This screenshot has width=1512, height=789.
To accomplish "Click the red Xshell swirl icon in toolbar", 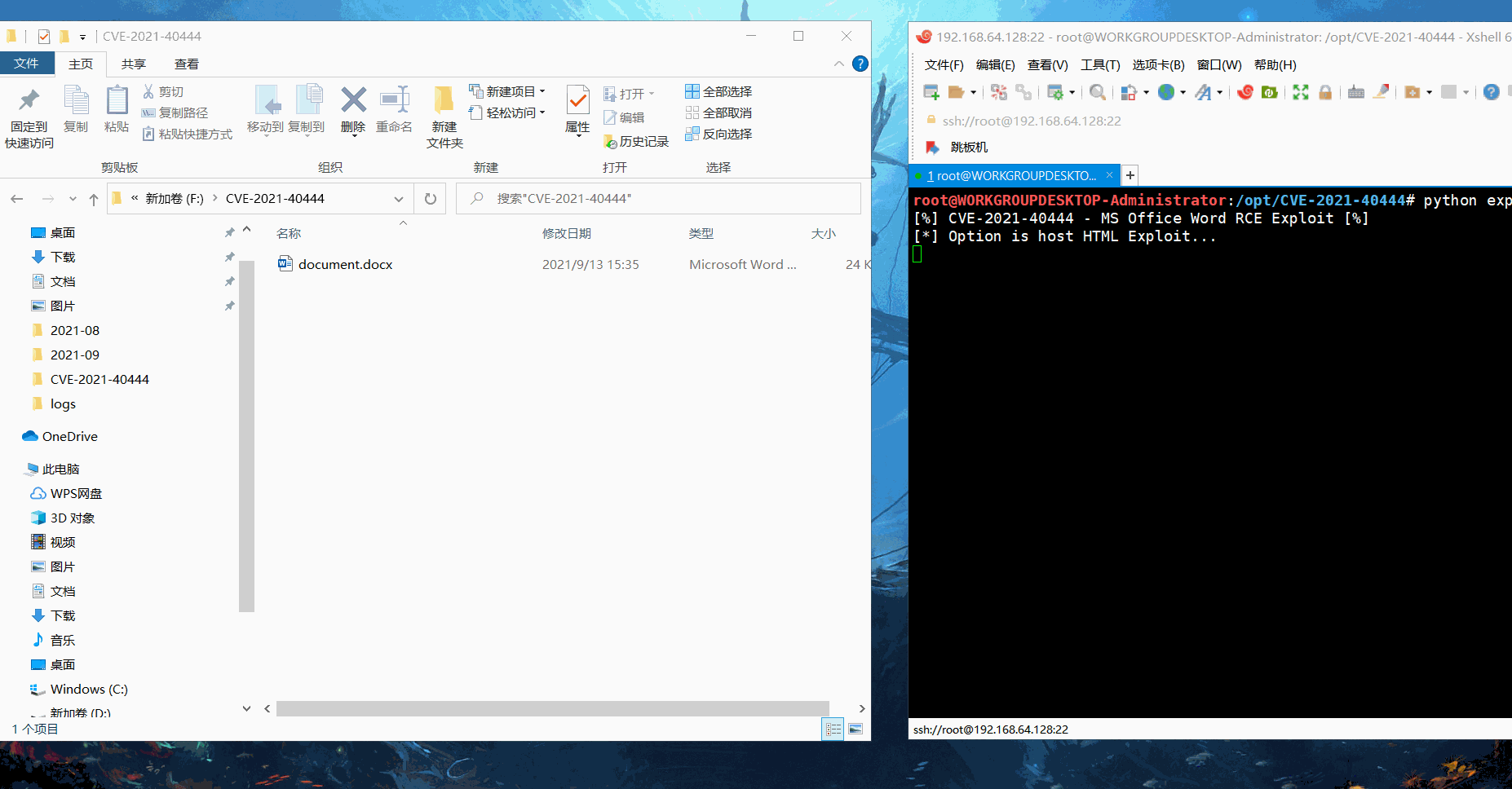I will [x=1245, y=92].
